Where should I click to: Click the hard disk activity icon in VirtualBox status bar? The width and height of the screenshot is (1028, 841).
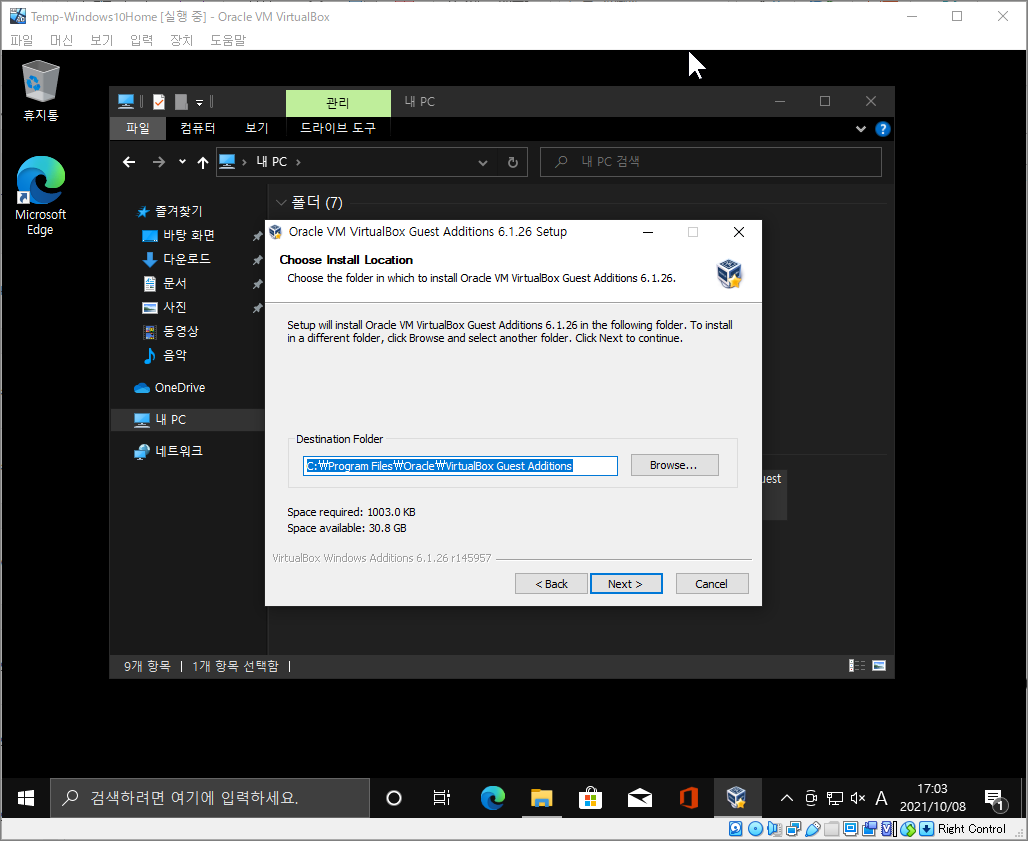(736, 829)
